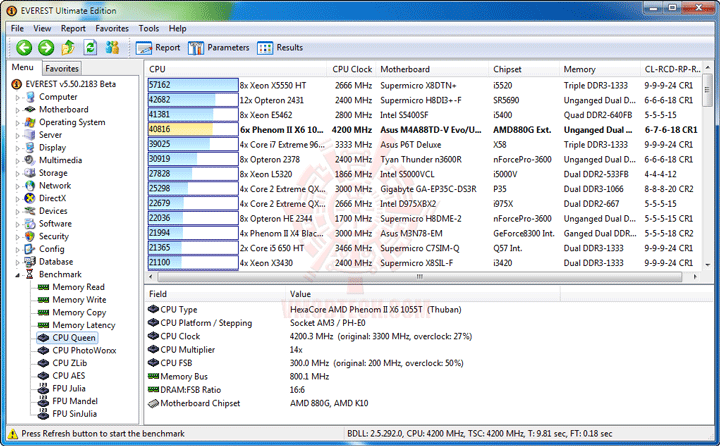Expand the Operating System node

coord(17,123)
